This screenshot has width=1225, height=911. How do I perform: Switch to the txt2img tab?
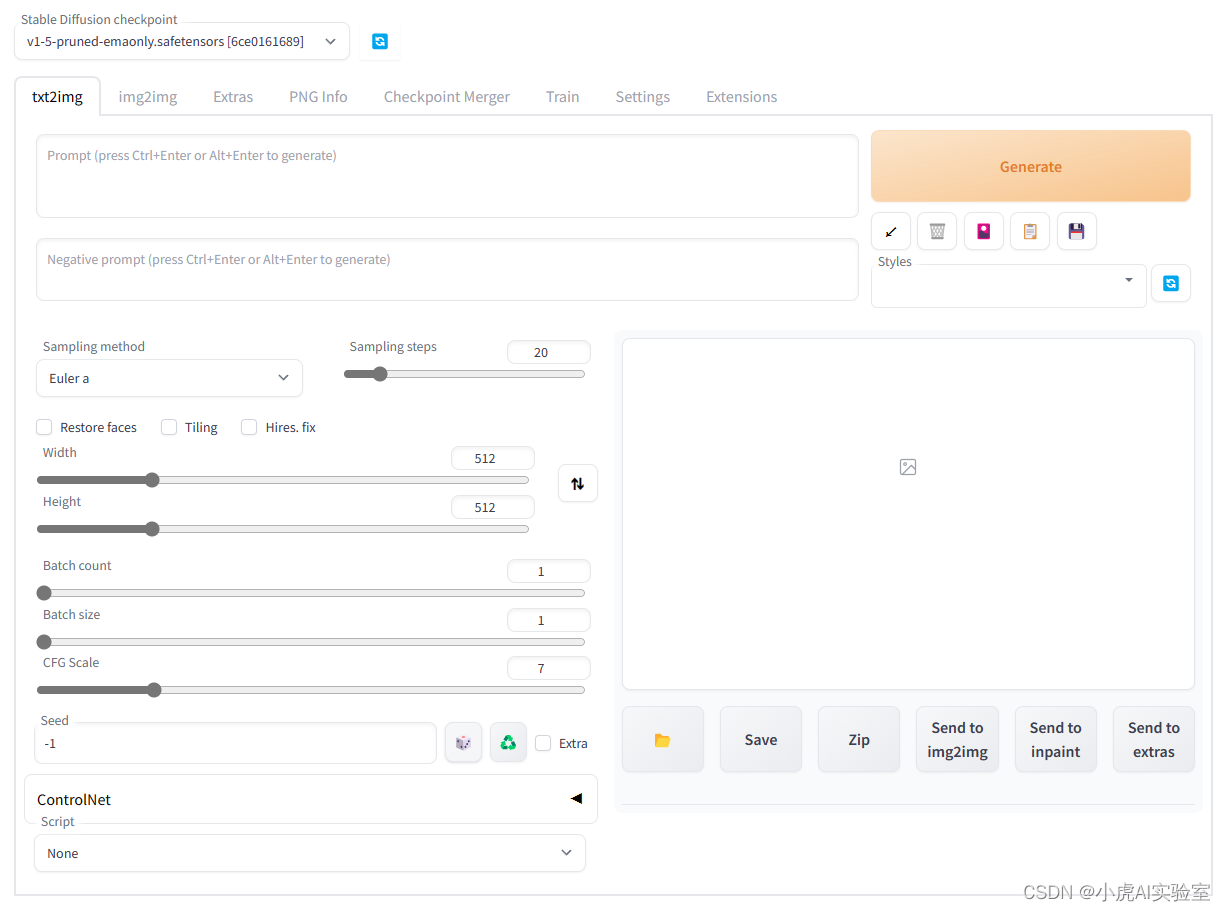point(57,97)
